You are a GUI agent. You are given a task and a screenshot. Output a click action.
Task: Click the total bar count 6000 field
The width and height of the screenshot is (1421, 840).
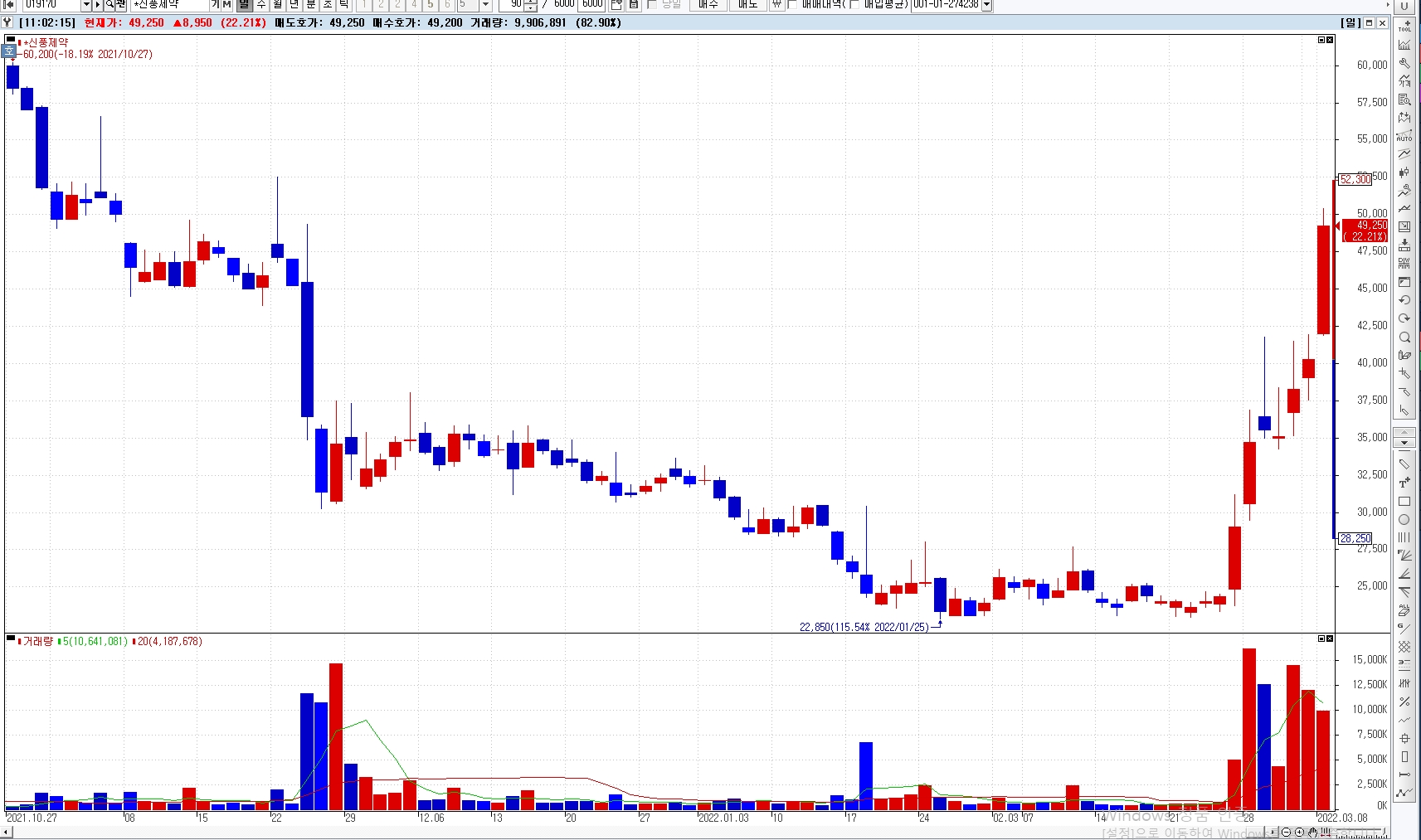pyautogui.click(x=592, y=5)
